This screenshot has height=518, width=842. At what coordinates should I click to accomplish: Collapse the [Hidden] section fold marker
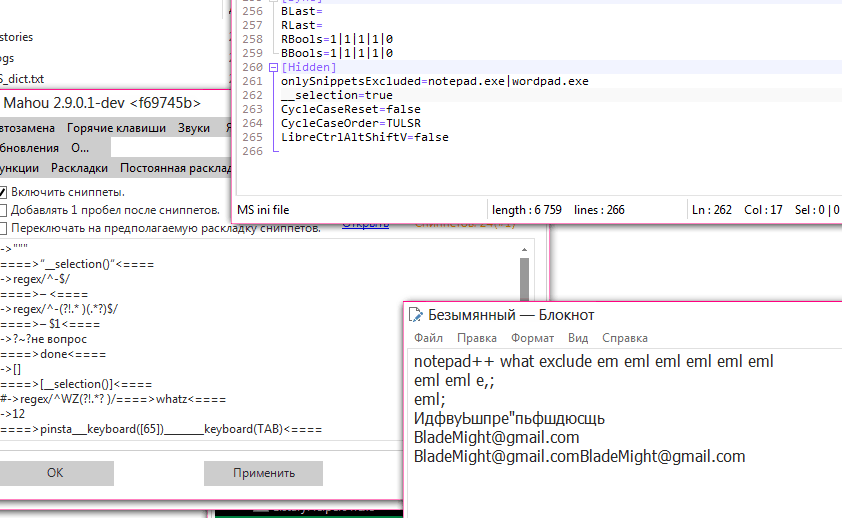click(273, 68)
